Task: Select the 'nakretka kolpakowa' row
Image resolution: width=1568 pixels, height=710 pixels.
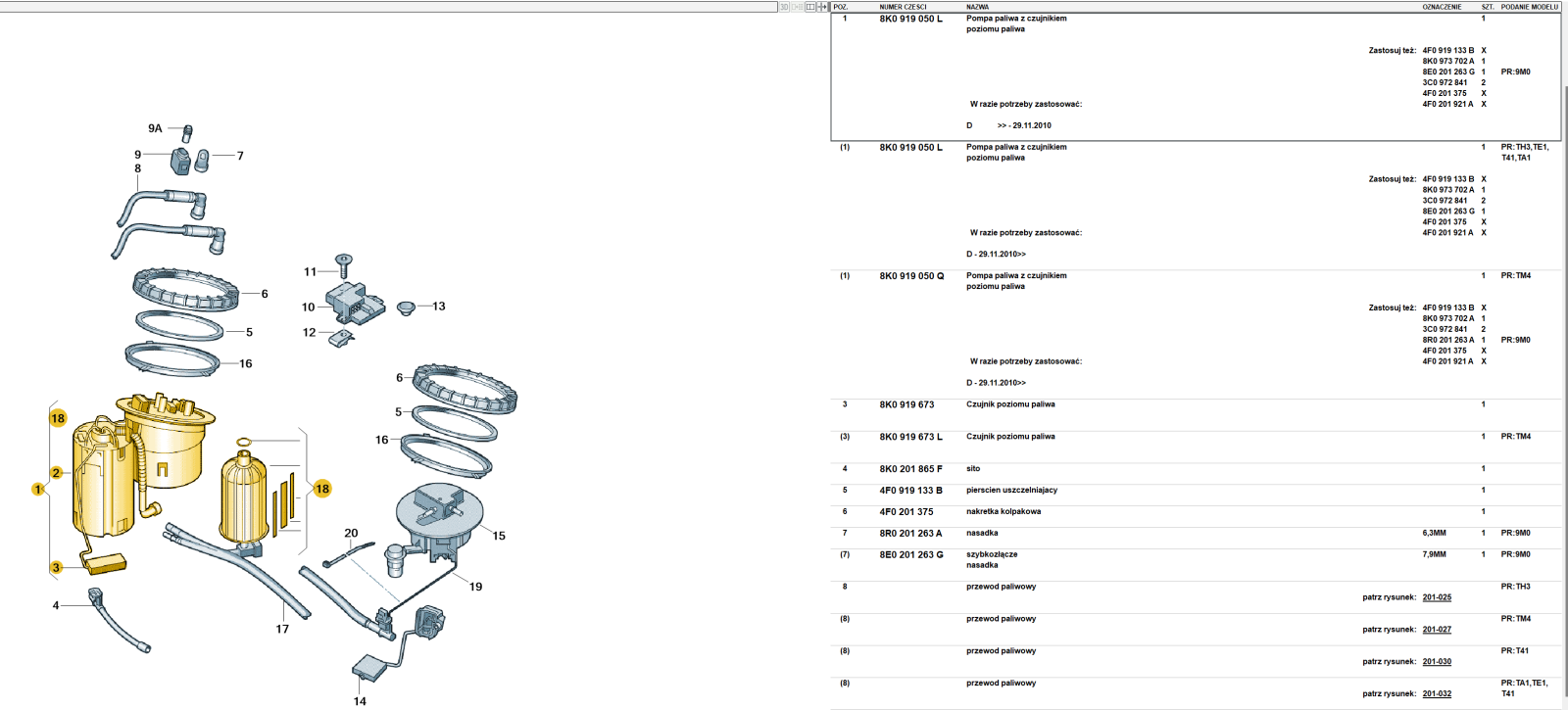Action: 1196,512
